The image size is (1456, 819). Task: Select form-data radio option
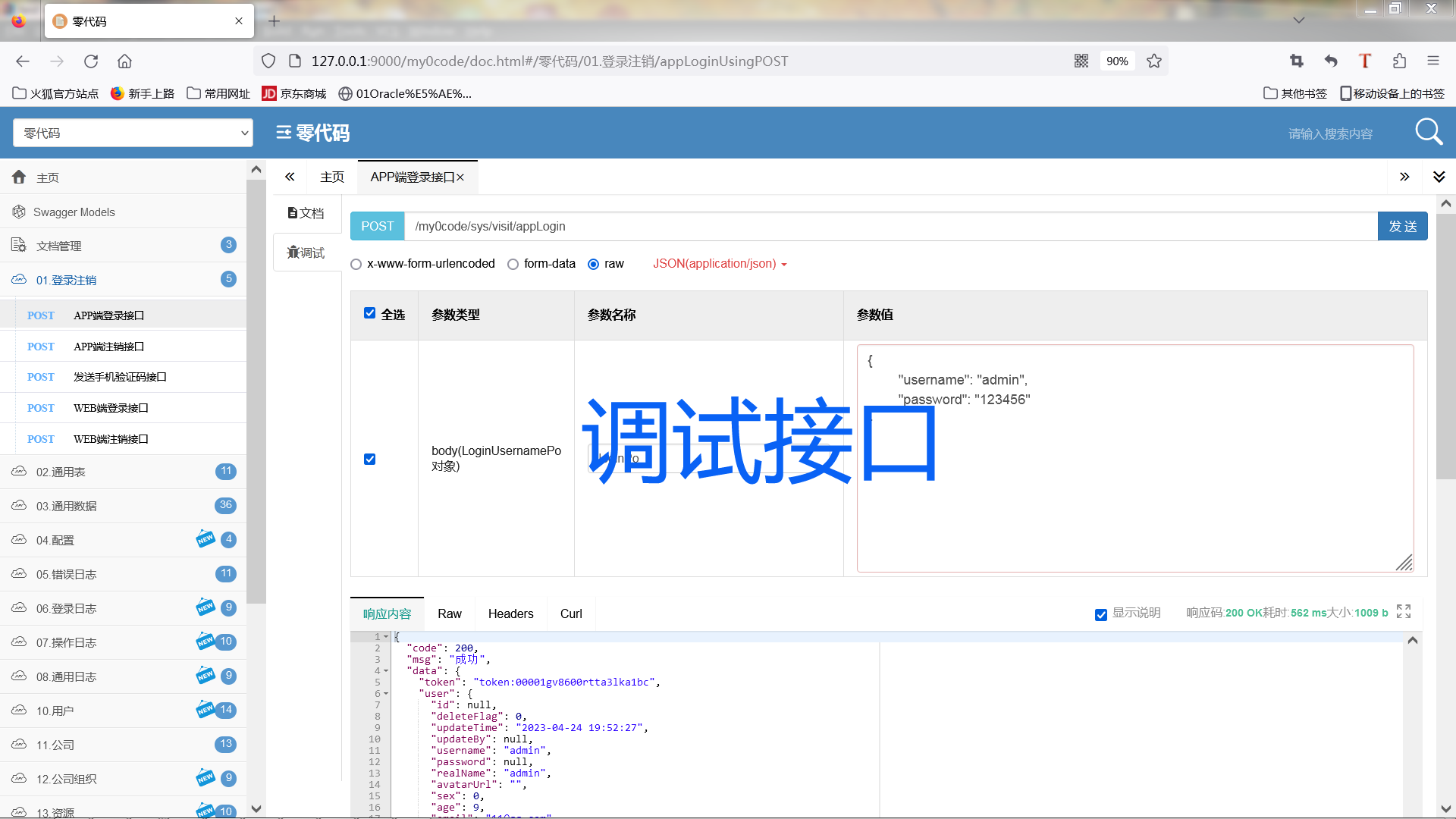(x=513, y=264)
